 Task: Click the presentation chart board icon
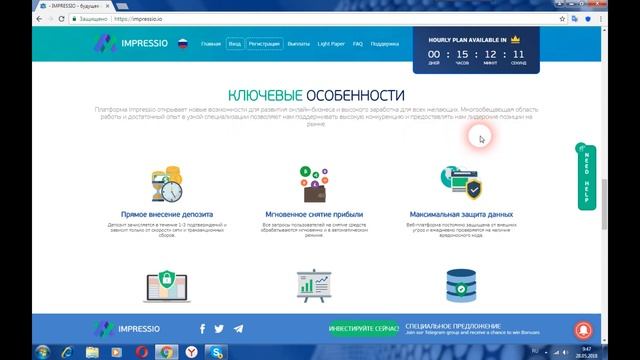click(x=314, y=286)
